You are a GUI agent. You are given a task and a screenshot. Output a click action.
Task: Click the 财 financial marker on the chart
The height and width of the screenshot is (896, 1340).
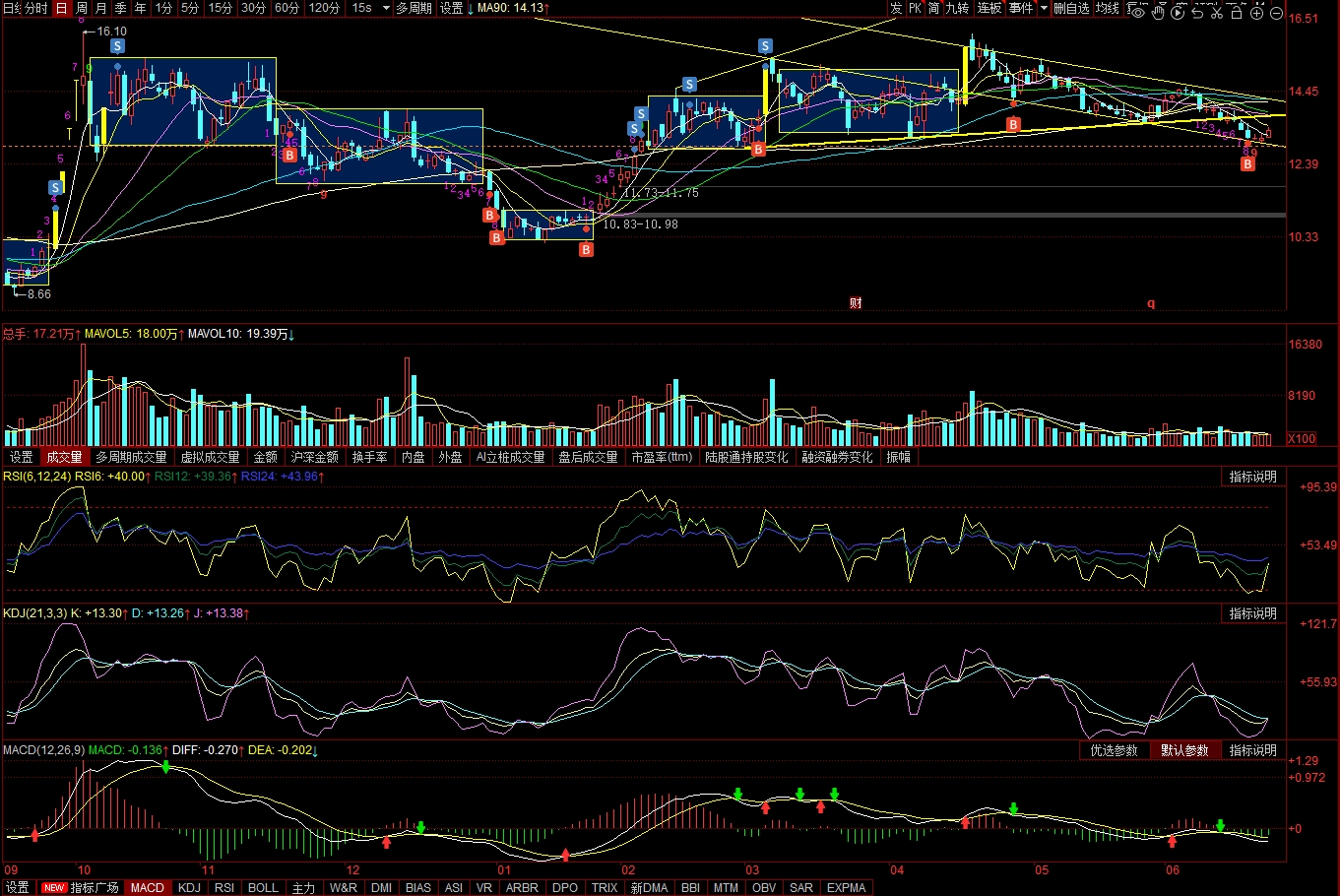[x=856, y=303]
